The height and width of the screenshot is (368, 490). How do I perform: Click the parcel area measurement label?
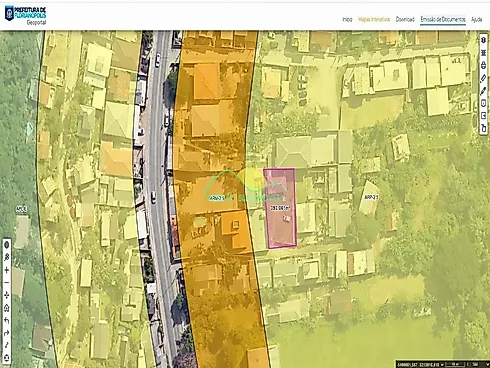[x=280, y=208]
